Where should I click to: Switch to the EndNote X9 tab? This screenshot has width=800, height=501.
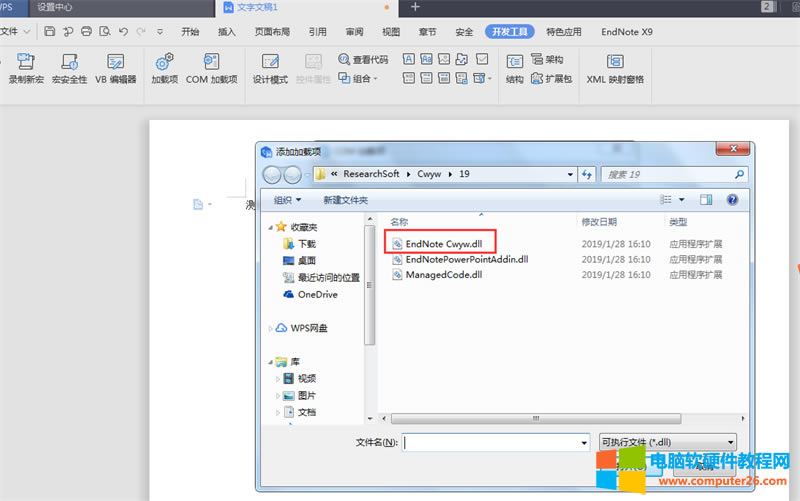[627, 32]
